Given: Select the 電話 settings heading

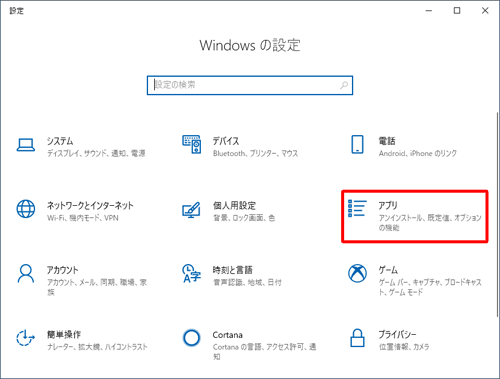Looking at the screenshot, I should (x=387, y=141).
